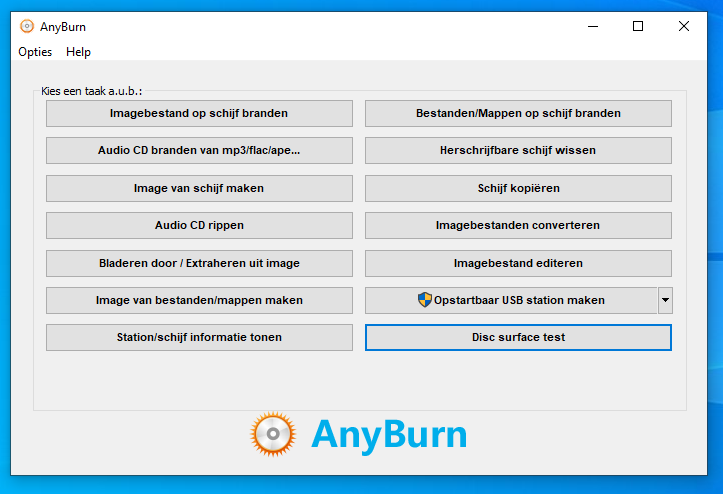Open Imagebestand editeren
Viewport: 723px width, 494px height.
click(x=518, y=263)
